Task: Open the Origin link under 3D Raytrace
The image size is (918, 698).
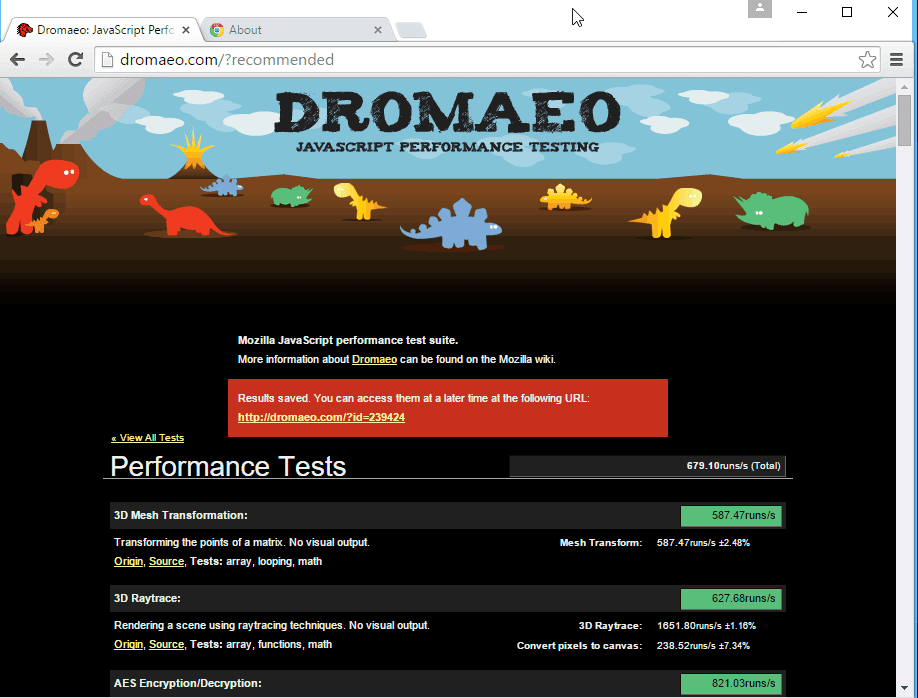Action: click(x=128, y=645)
